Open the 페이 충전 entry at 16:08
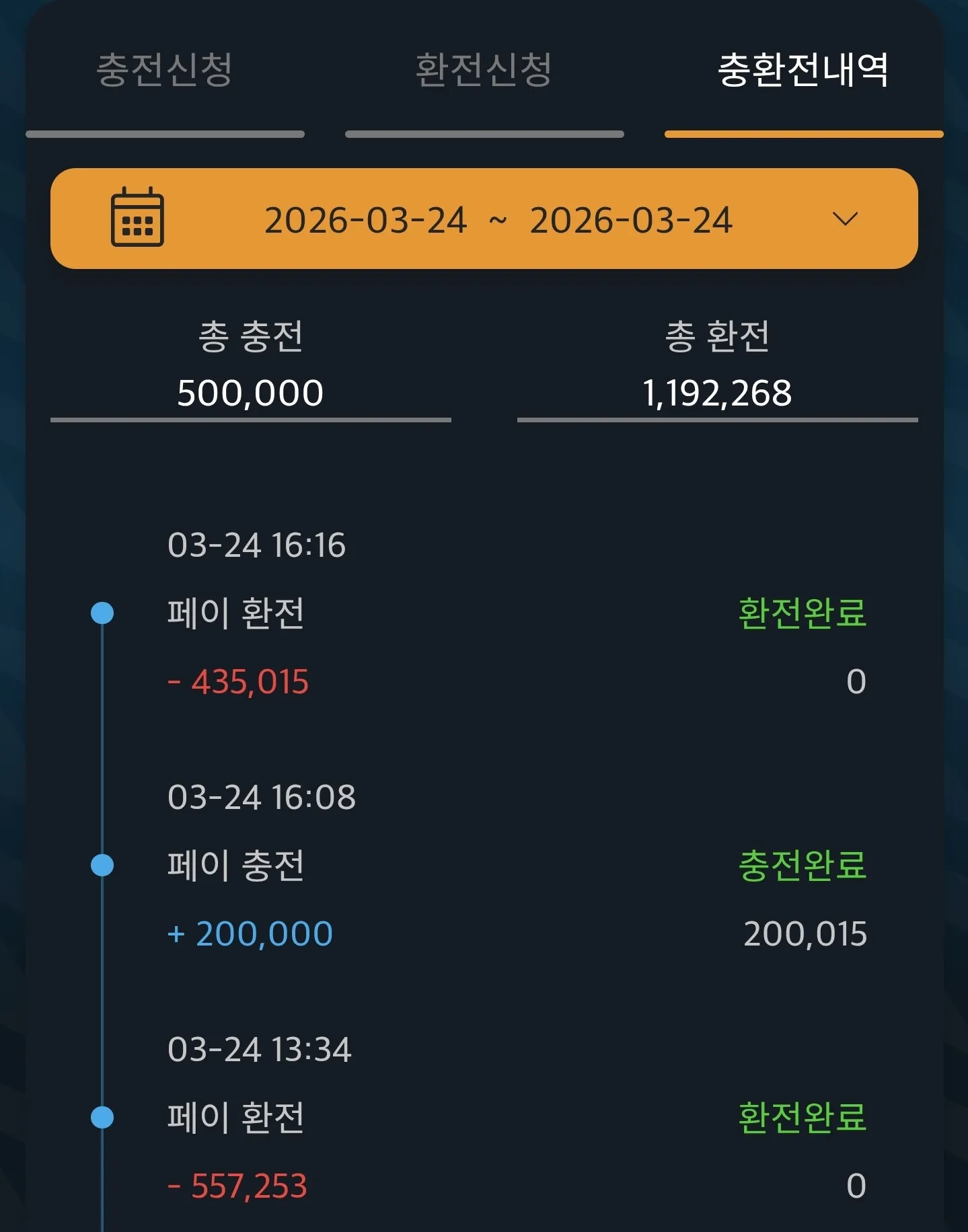The width and height of the screenshot is (968, 1232). coord(236,865)
